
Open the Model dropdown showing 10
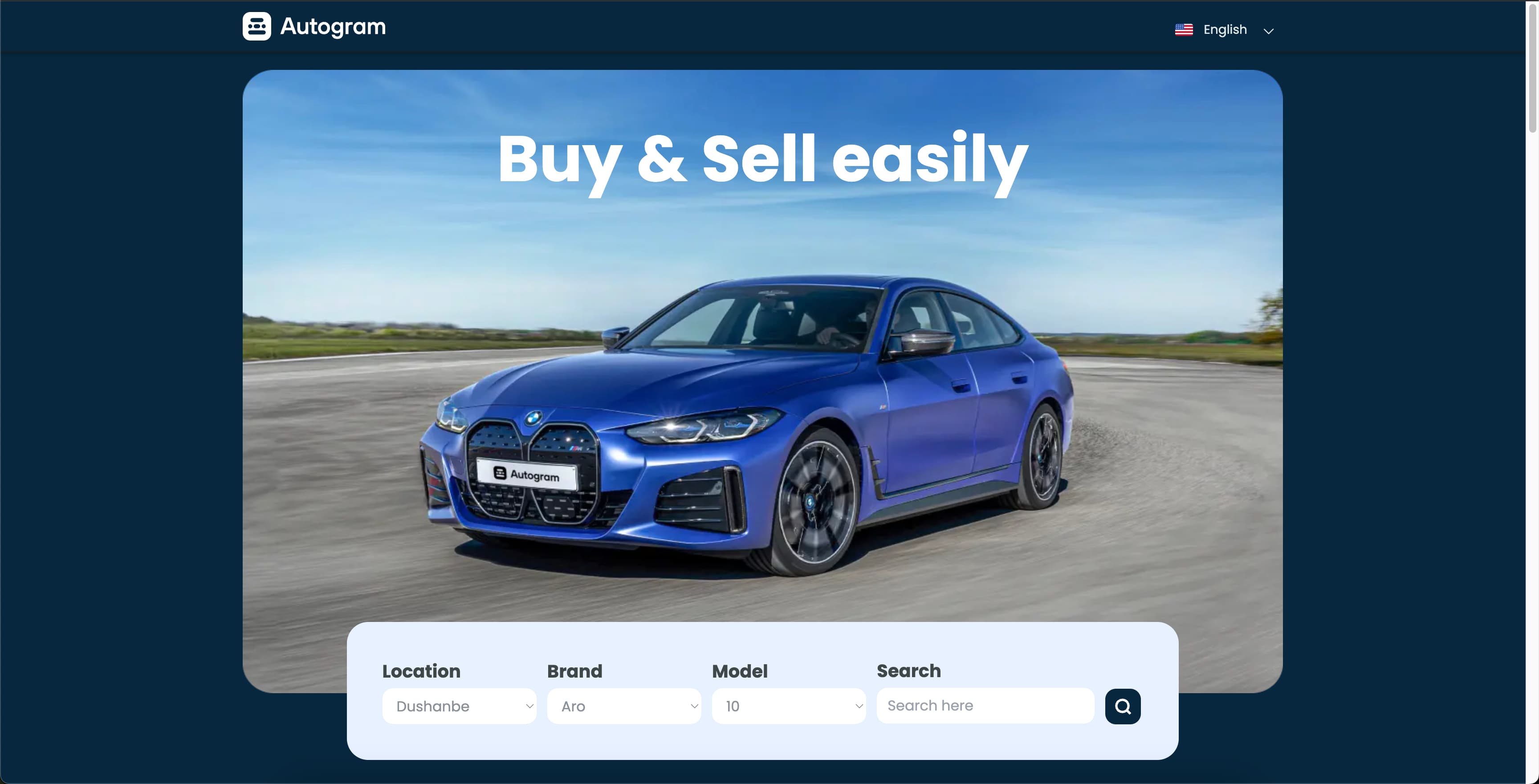(789, 707)
